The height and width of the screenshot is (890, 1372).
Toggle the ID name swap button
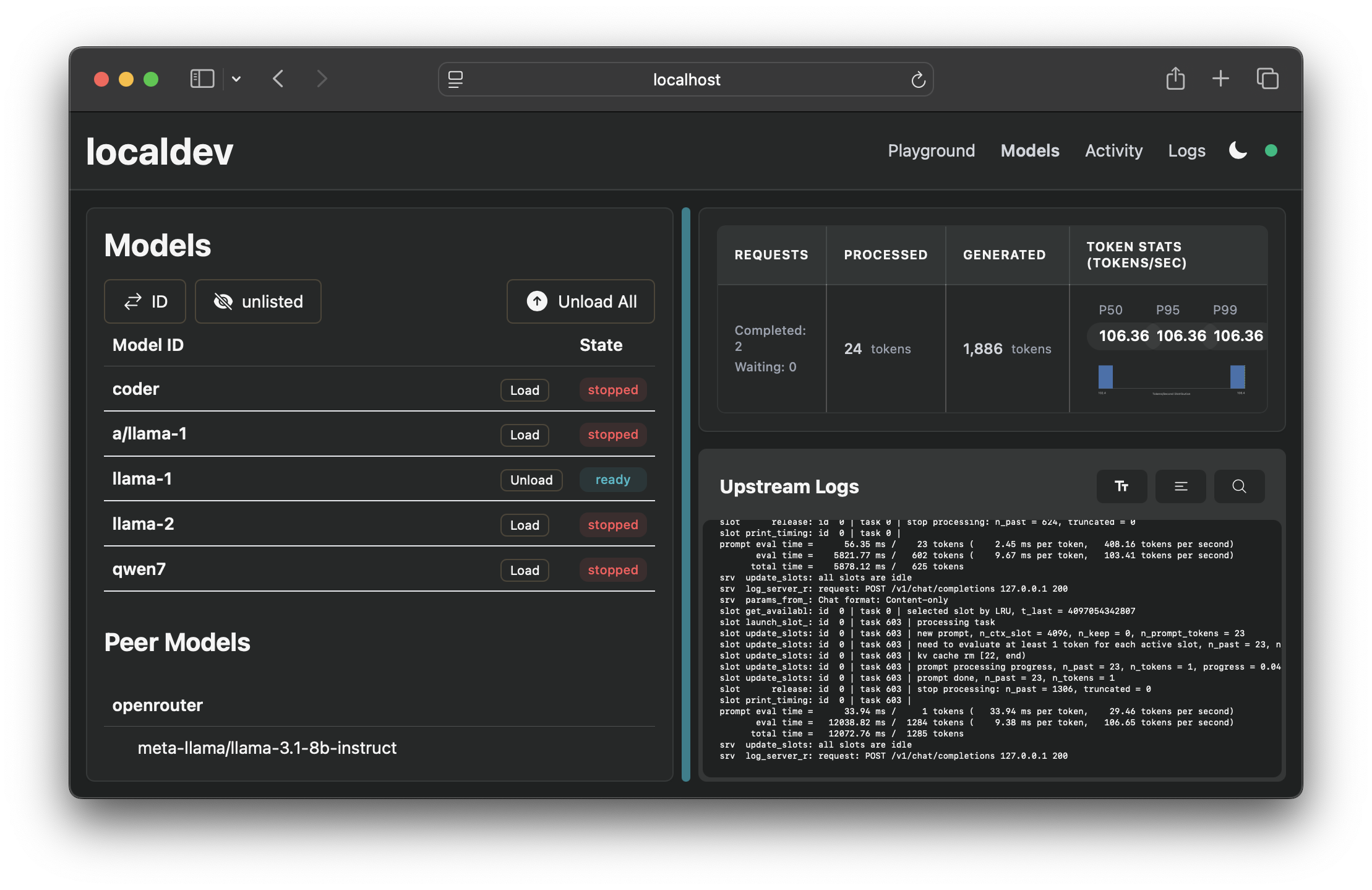pos(145,301)
